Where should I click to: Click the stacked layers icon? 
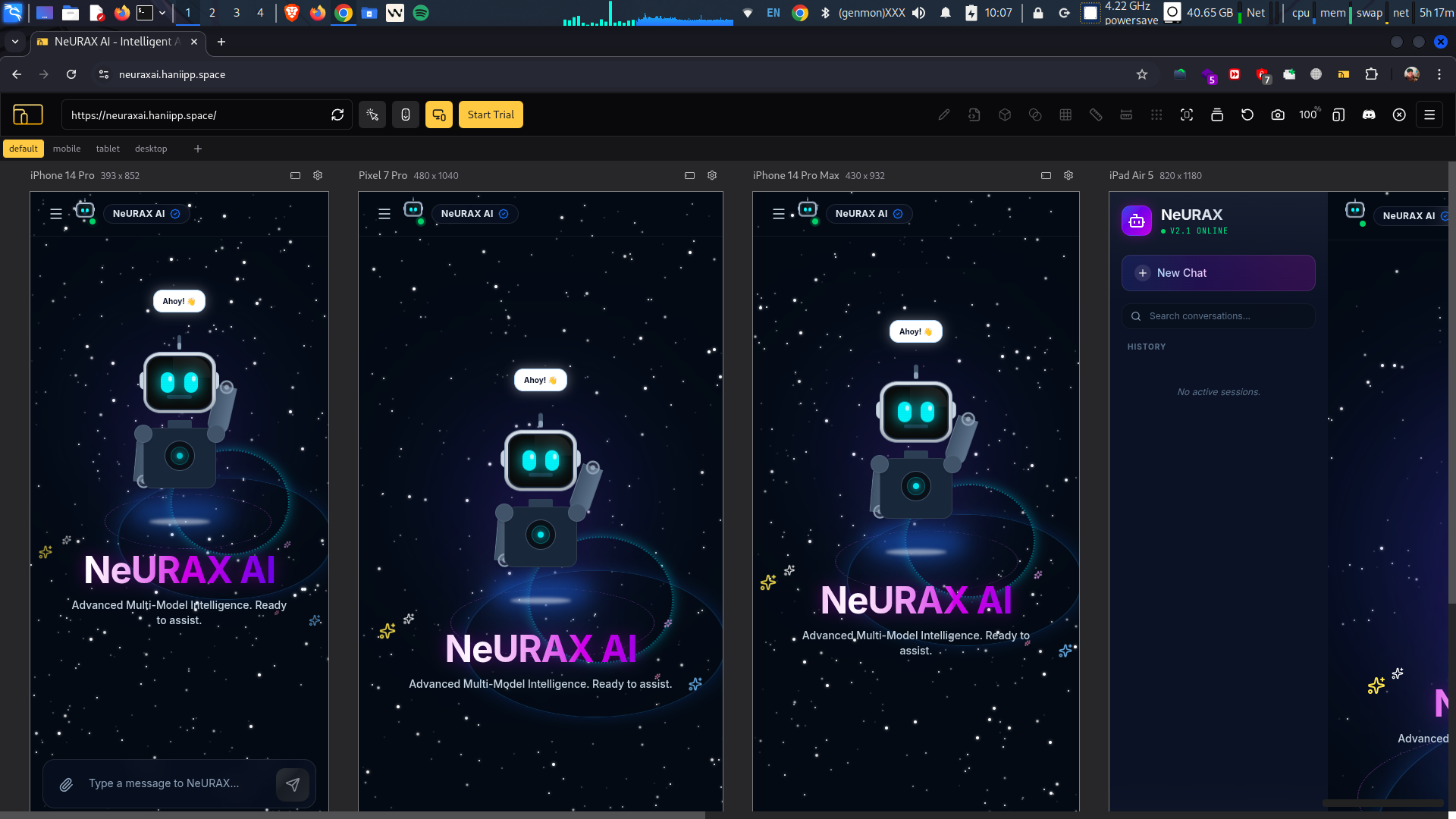tap(1217, 115)
